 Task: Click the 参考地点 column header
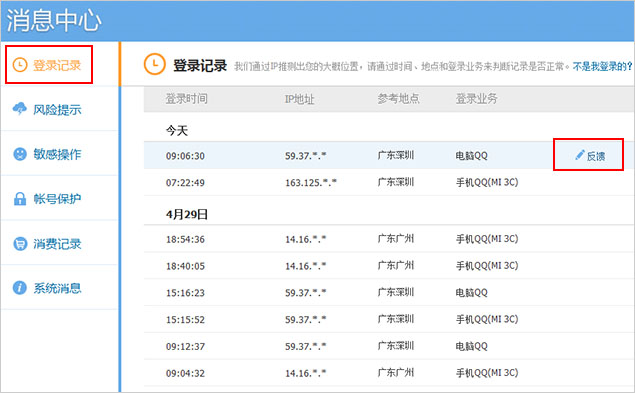(x=398, y=98)
